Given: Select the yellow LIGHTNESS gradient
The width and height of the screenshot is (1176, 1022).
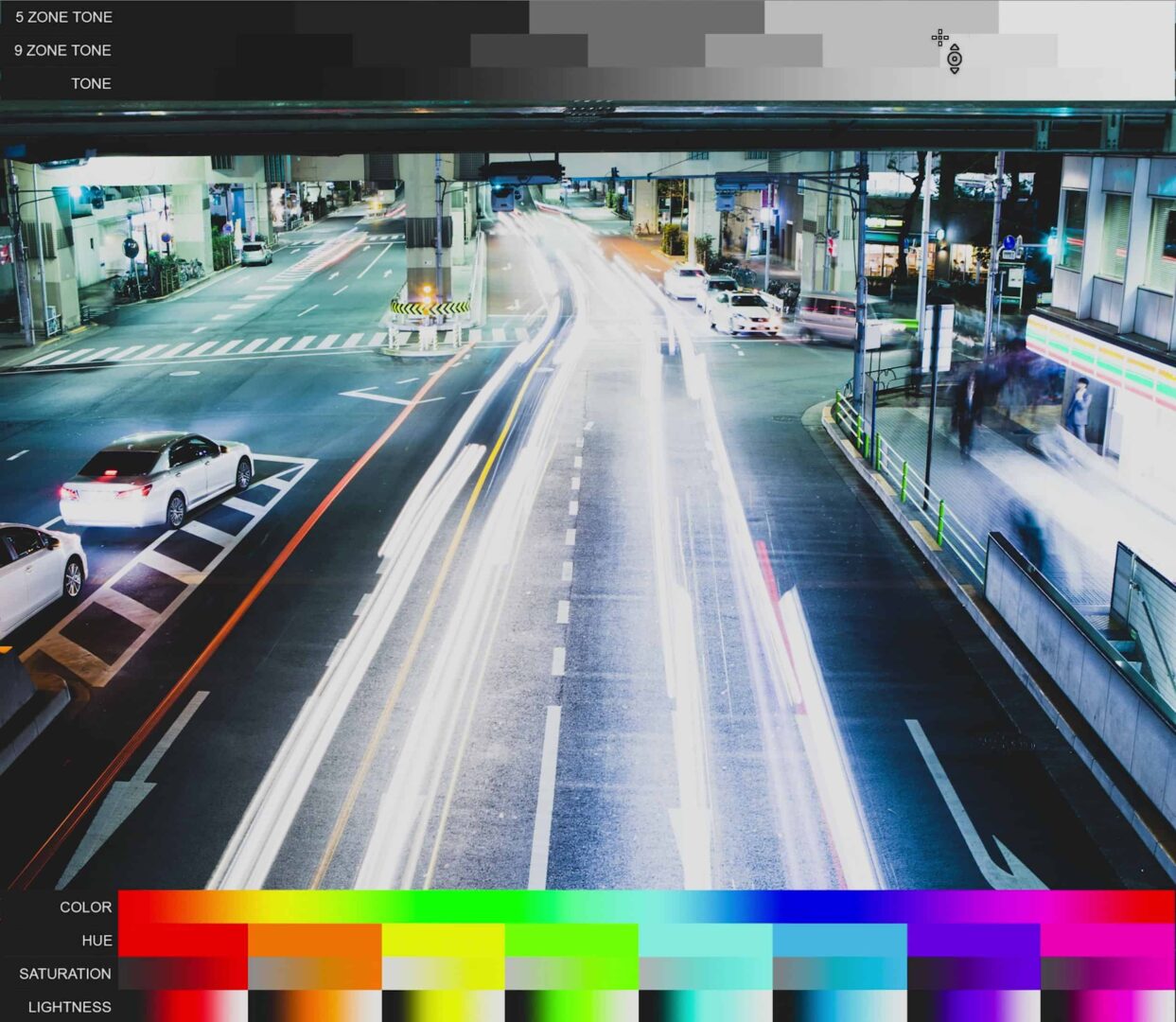Looking at the screenshot, I should [444, 1006].
